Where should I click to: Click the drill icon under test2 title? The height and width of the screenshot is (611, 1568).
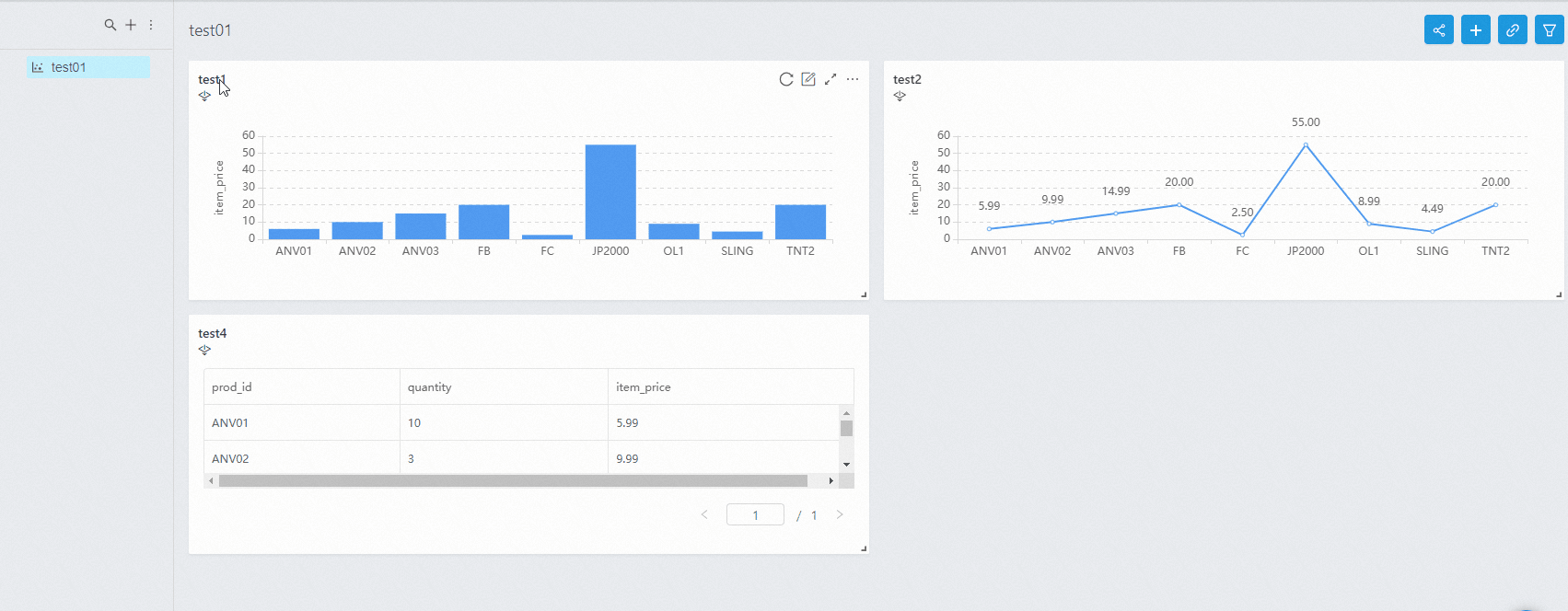900,96
